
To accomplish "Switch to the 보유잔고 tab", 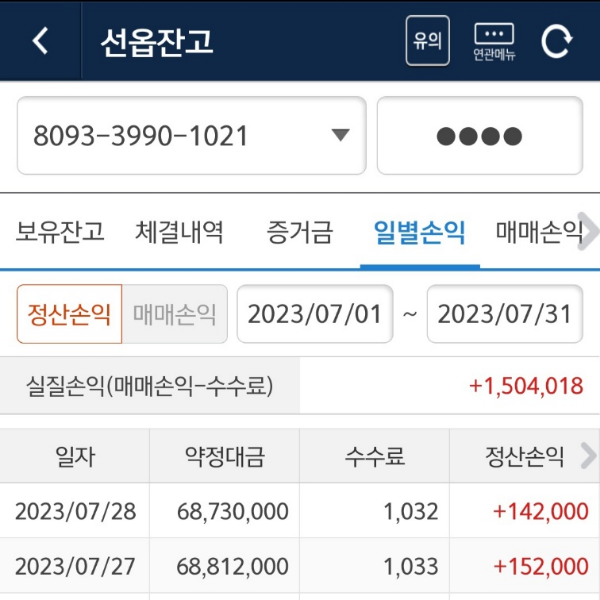I will (60, 233).
